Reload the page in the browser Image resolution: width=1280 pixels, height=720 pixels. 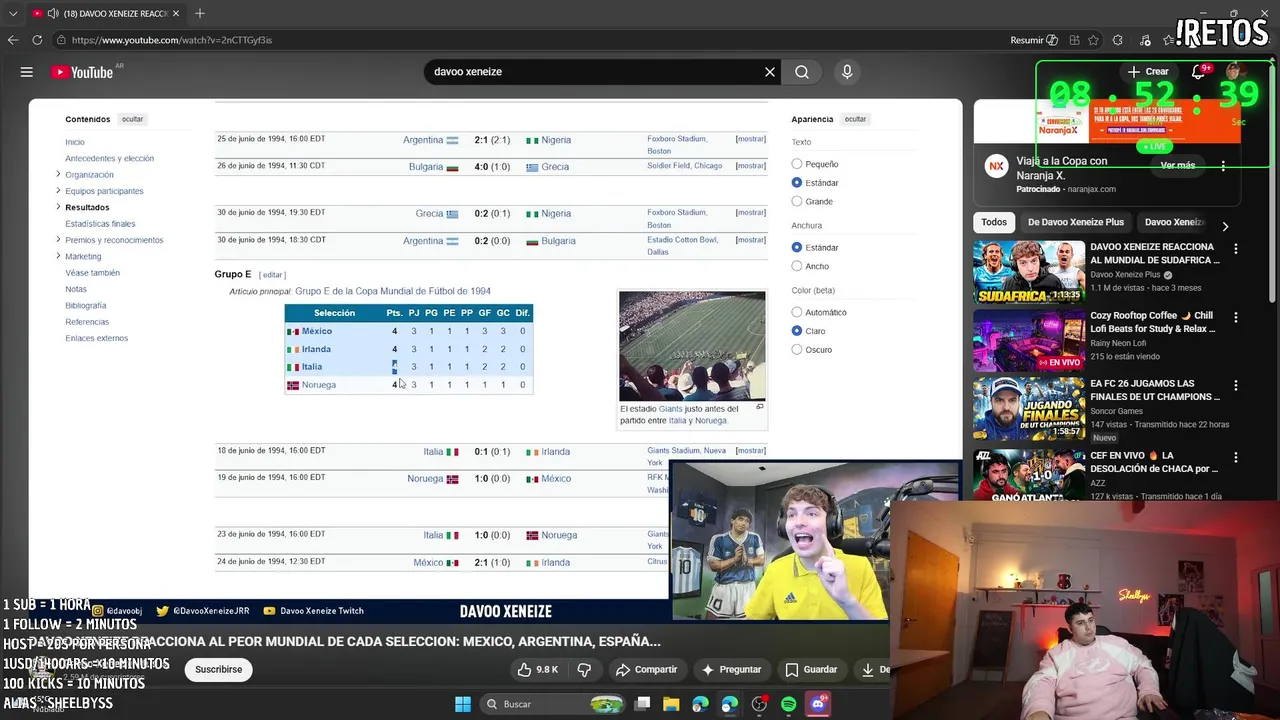(37, 40)
